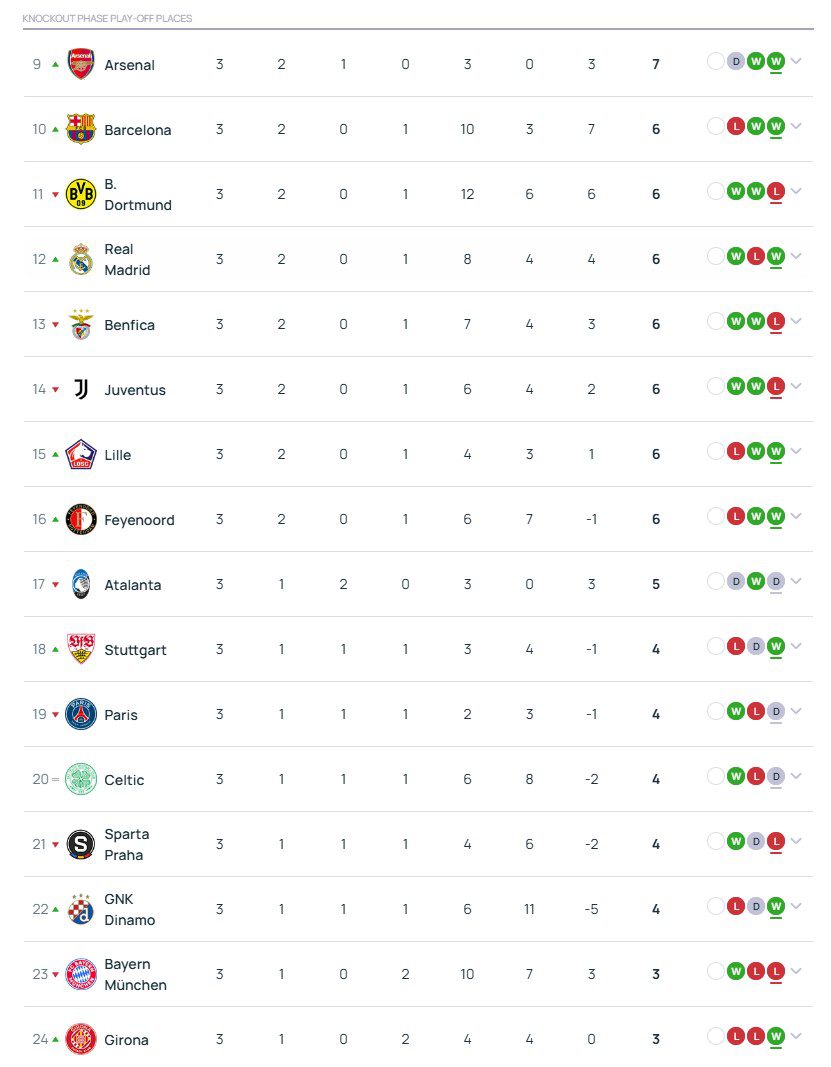The width and height of the screenshot is (831, 1067).
Task: Click the Arsenal club crest
Action: pos(81,64)
